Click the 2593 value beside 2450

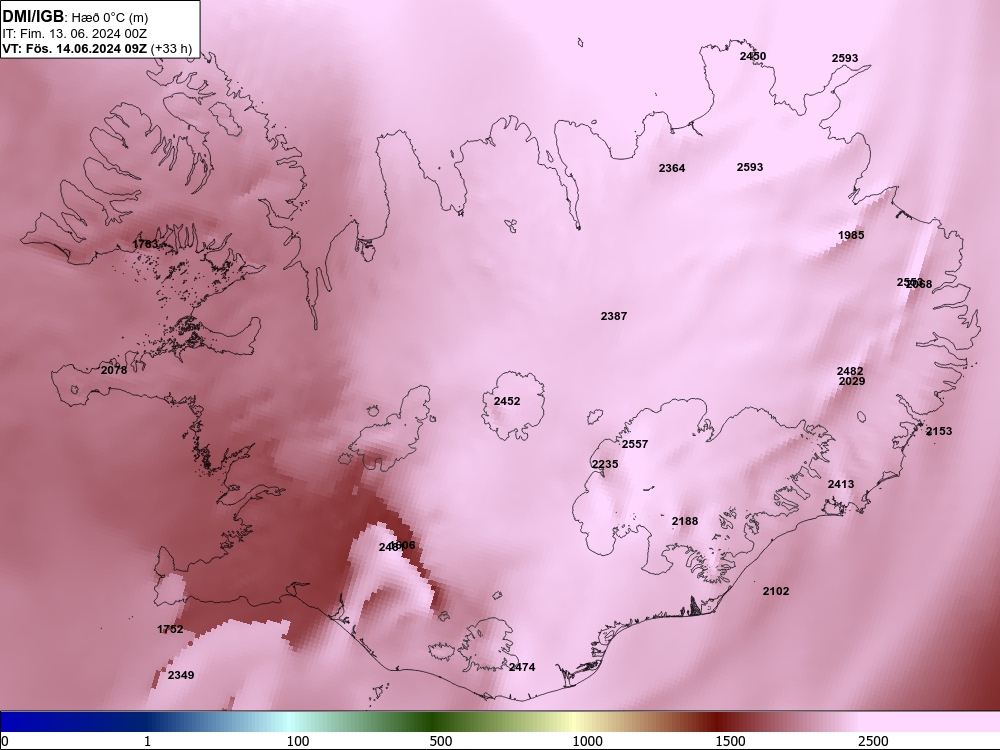pos(844,58)
